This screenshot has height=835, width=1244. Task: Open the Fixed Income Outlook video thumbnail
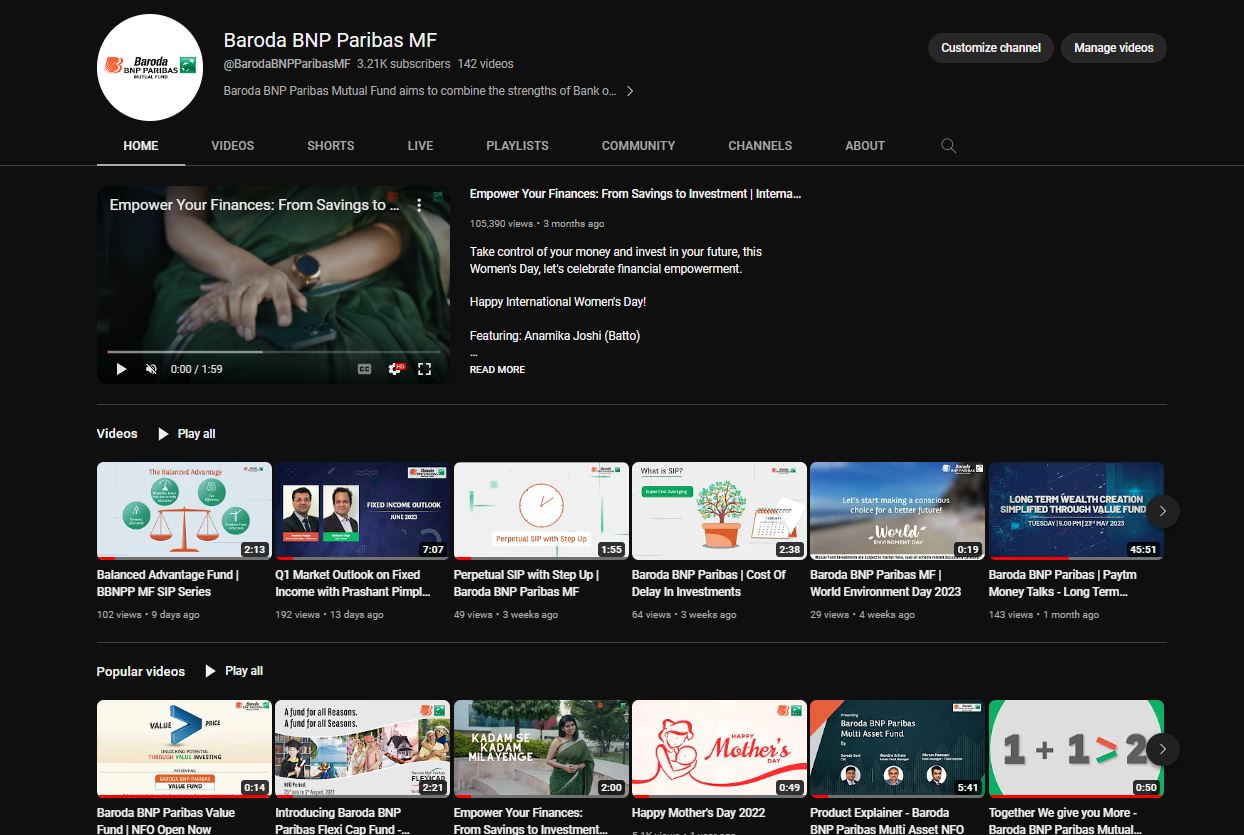coord(362,511)
